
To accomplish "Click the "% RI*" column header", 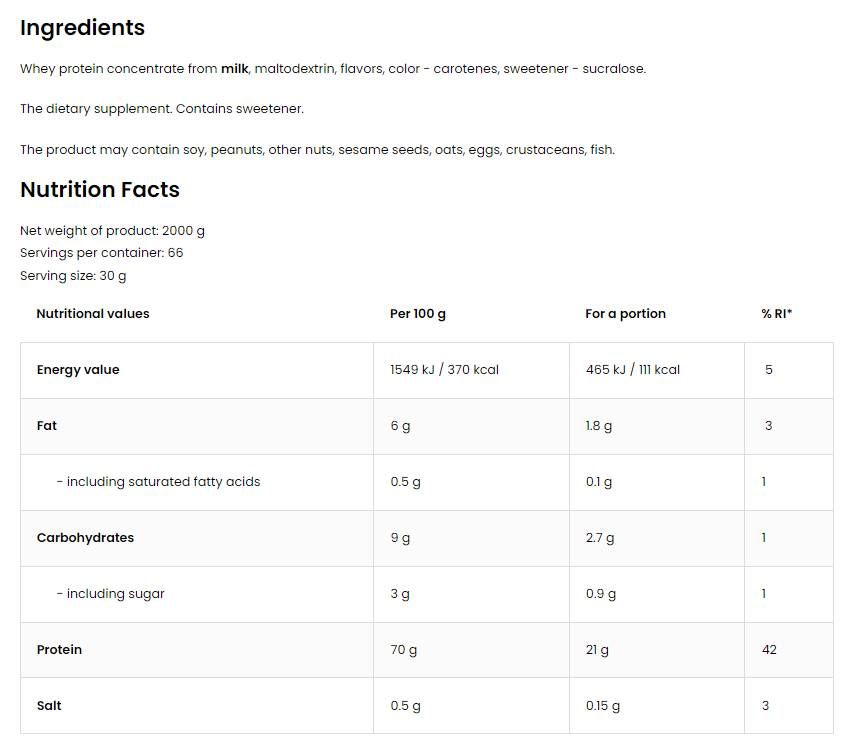I will 776,314.
